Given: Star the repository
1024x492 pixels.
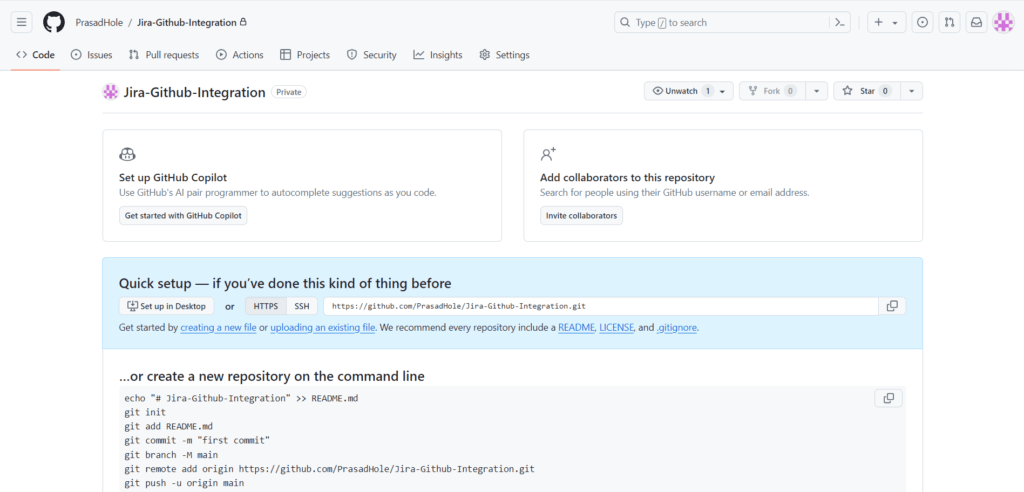Looking at the screenshot, I should pos(867,91).
